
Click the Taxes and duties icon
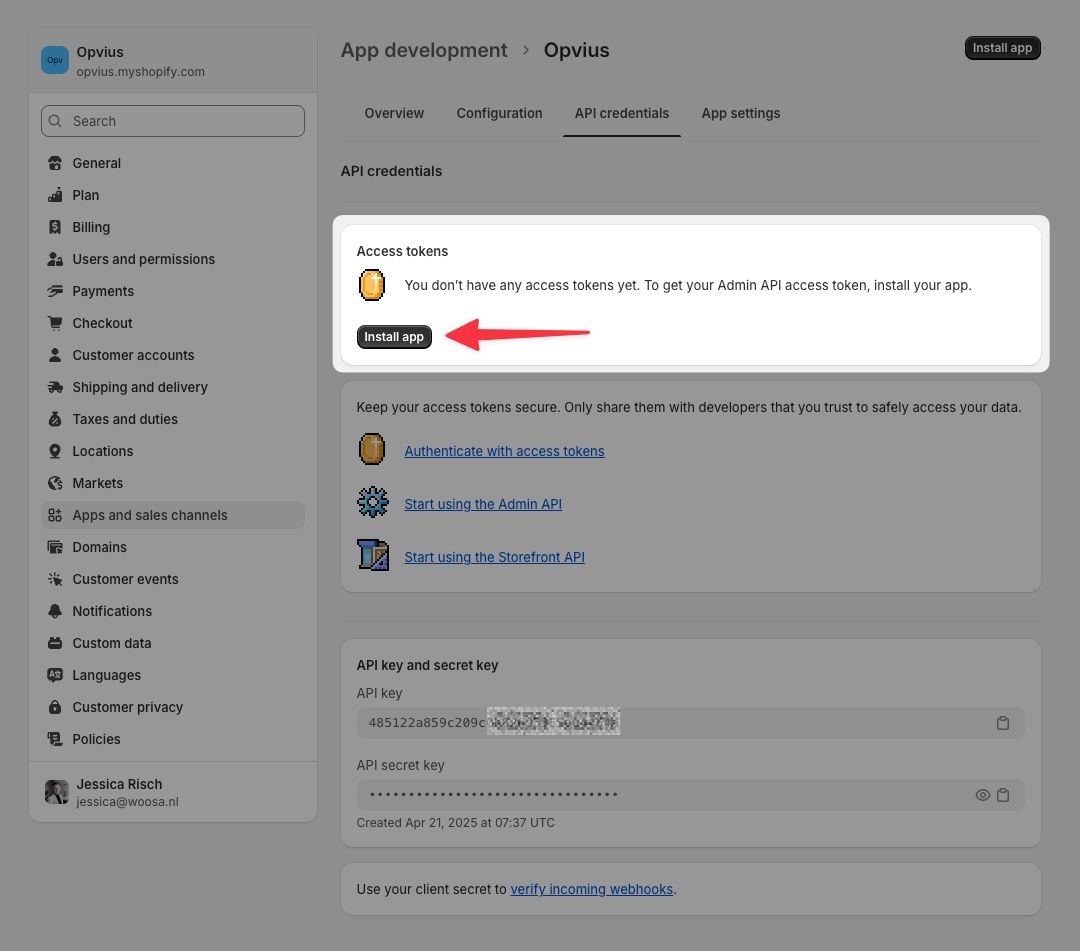coord(55,419)
